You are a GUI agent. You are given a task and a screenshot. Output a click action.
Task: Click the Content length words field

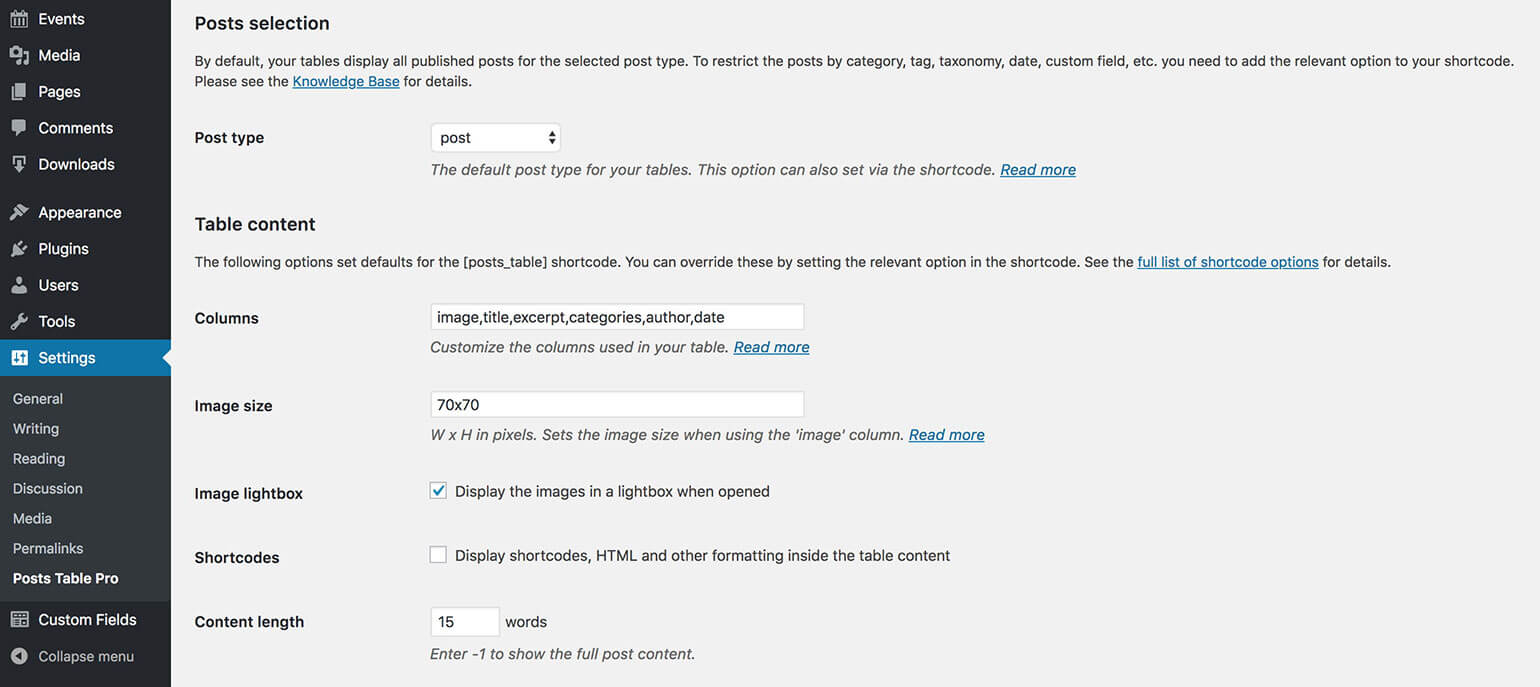coord(465,621)
